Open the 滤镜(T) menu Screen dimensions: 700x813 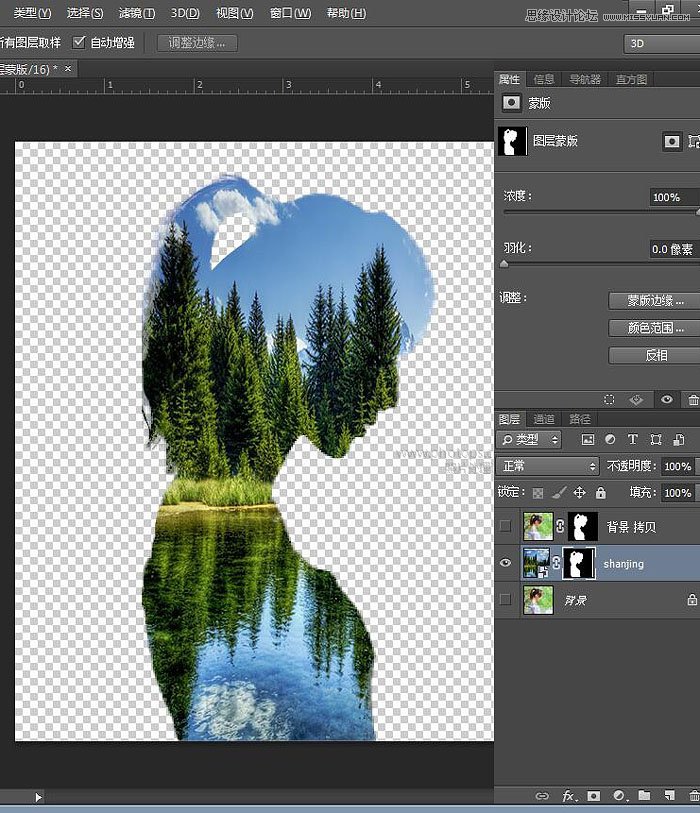[137, 13]
